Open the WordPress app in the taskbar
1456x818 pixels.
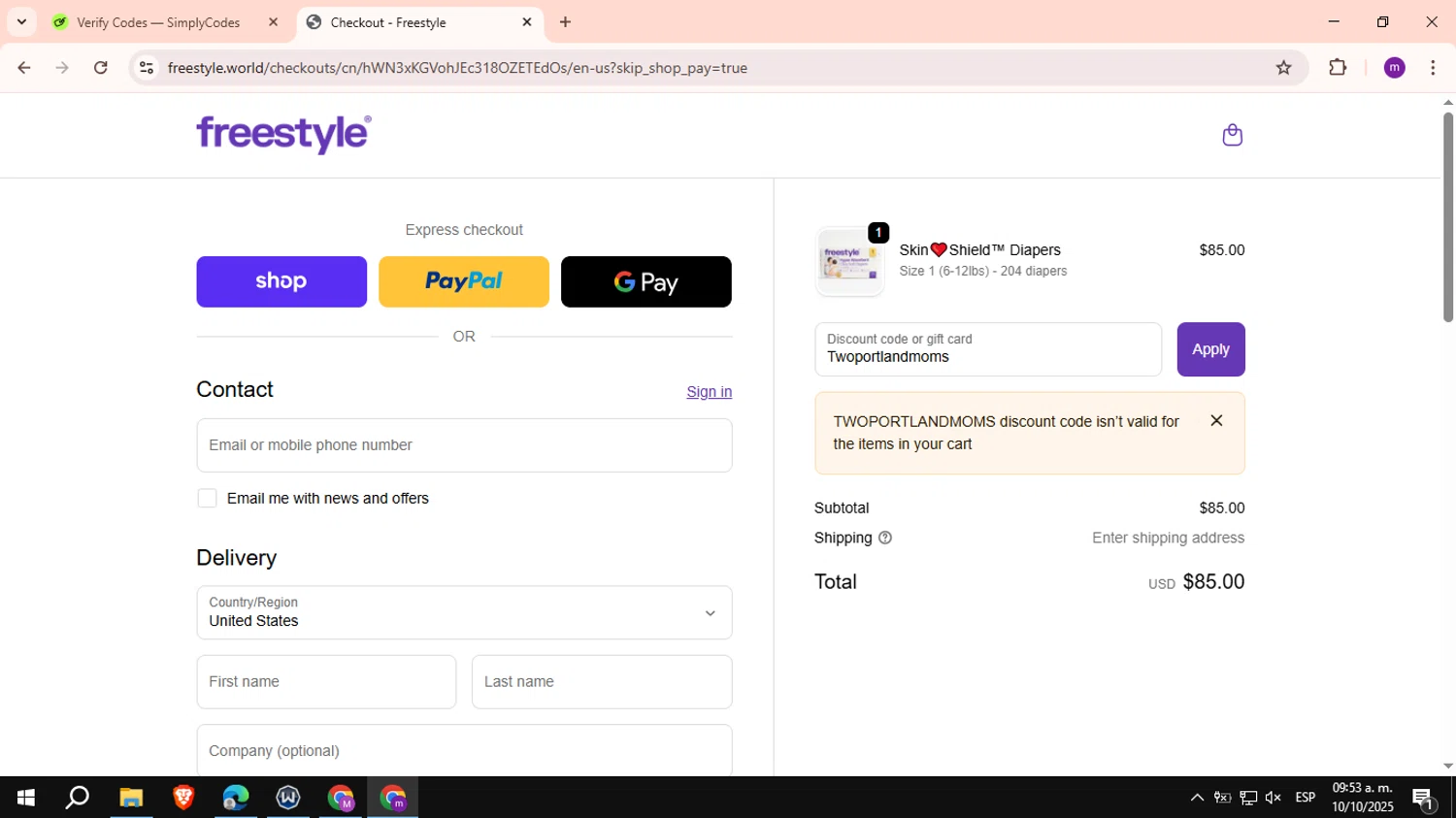pyautogui.click(x=288, y=798)
